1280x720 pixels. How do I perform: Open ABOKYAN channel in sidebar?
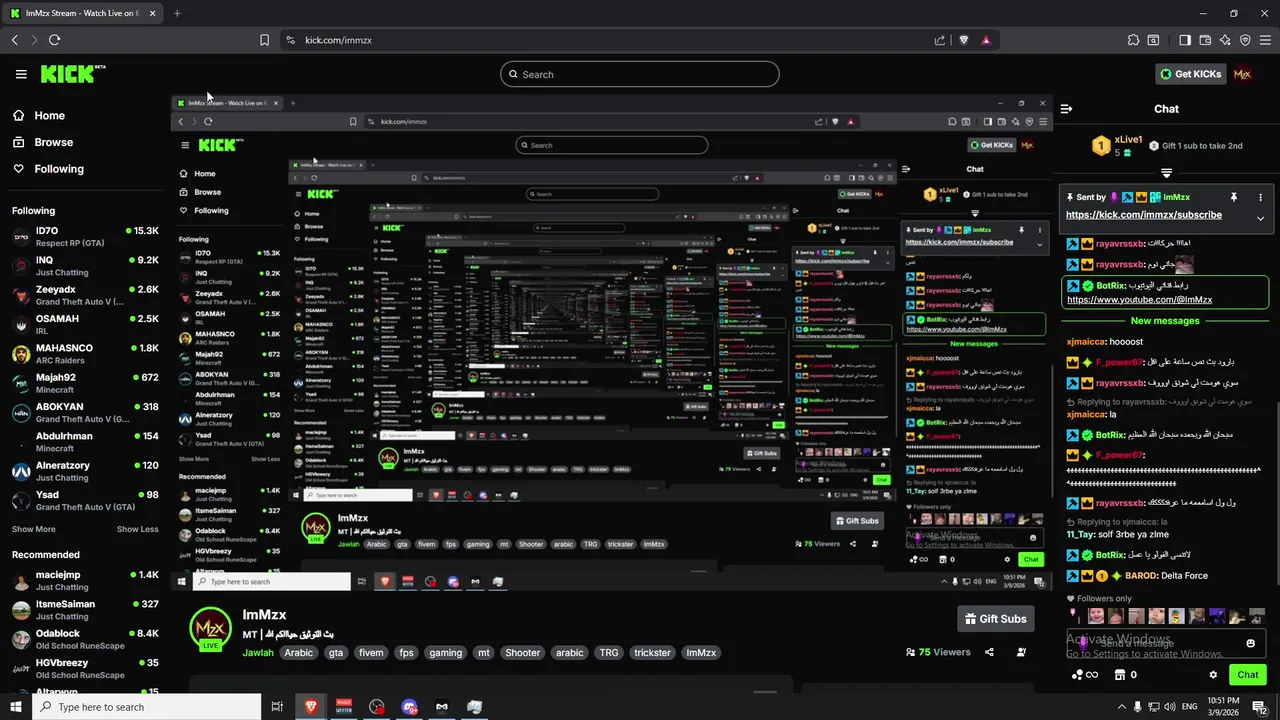(85, 413)
